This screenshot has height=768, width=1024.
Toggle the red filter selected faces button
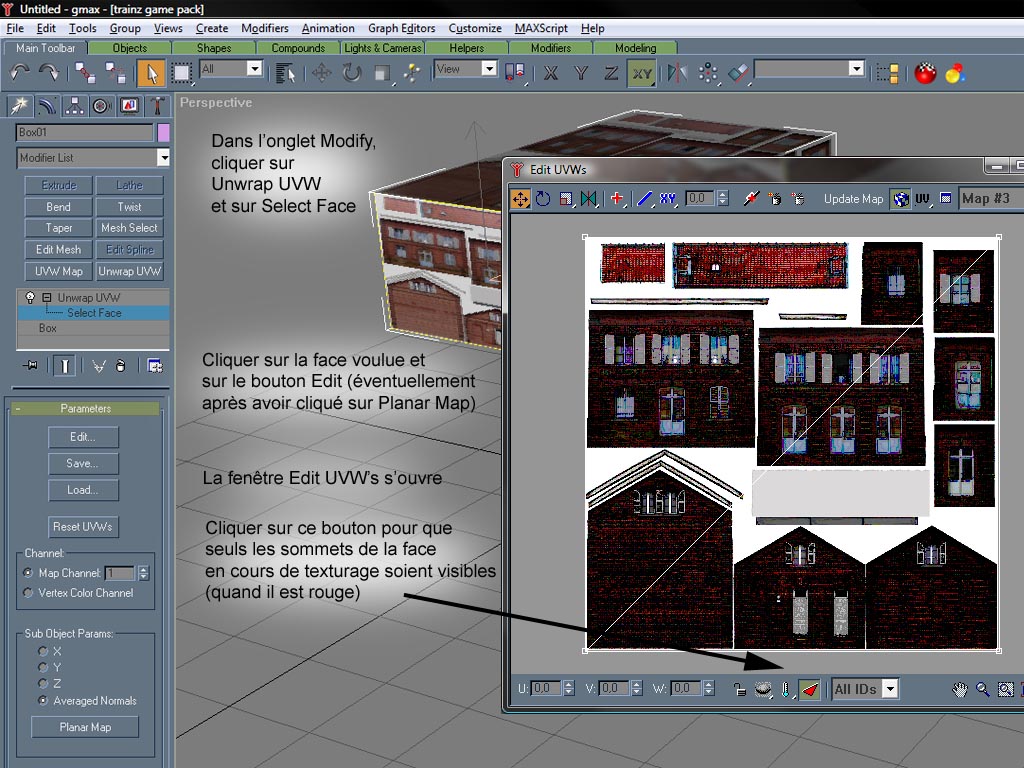(810, 689)
